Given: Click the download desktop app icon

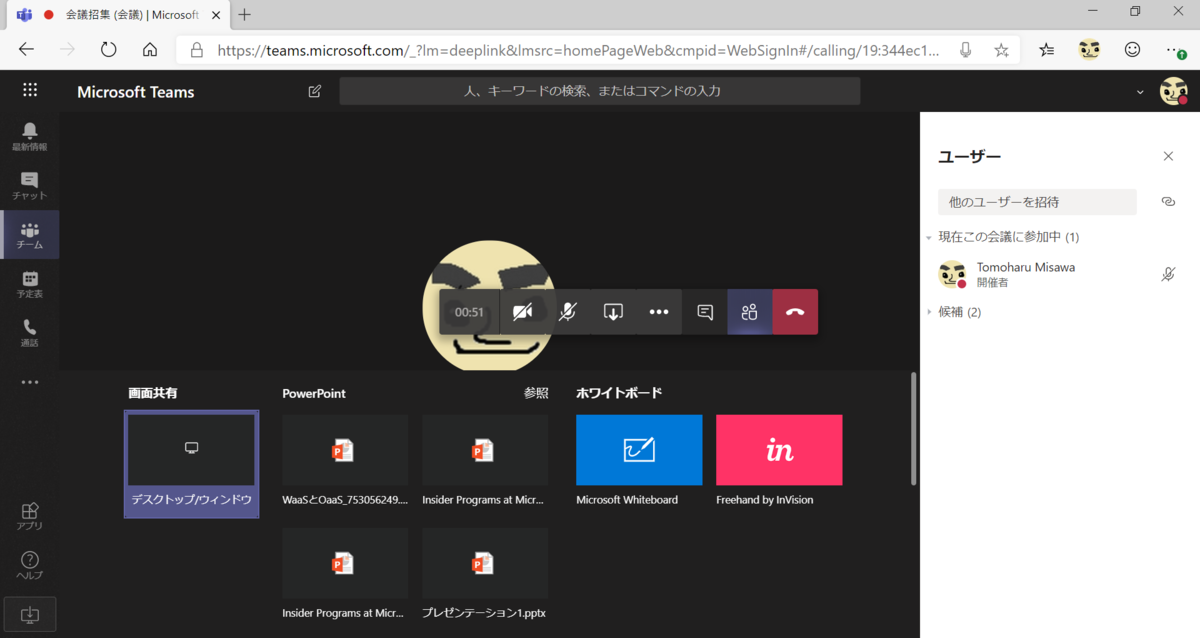Looking at the screenshot, I should [29, 613].
